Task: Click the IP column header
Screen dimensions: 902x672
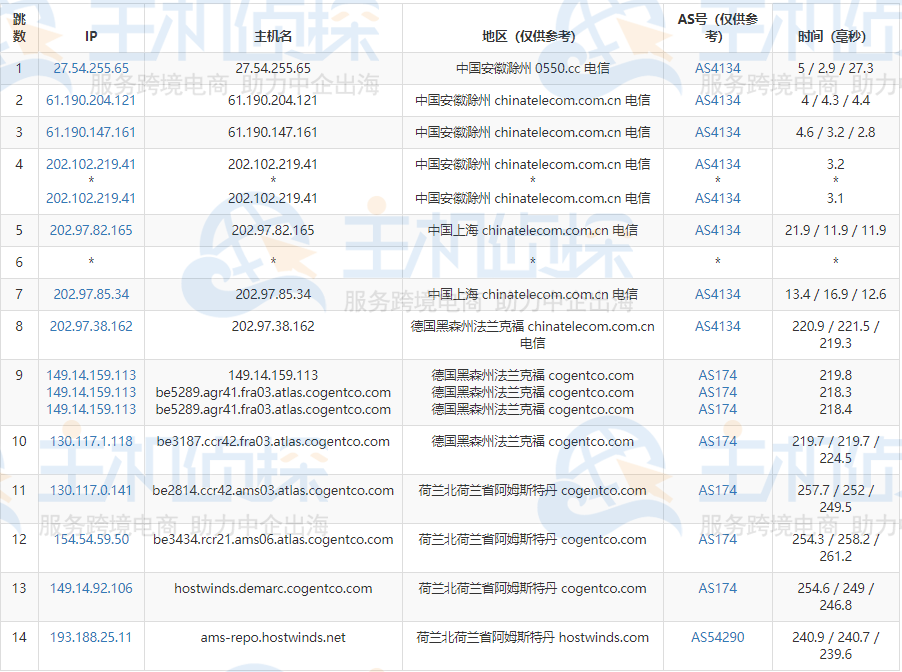Action: (x=91, y=36)
